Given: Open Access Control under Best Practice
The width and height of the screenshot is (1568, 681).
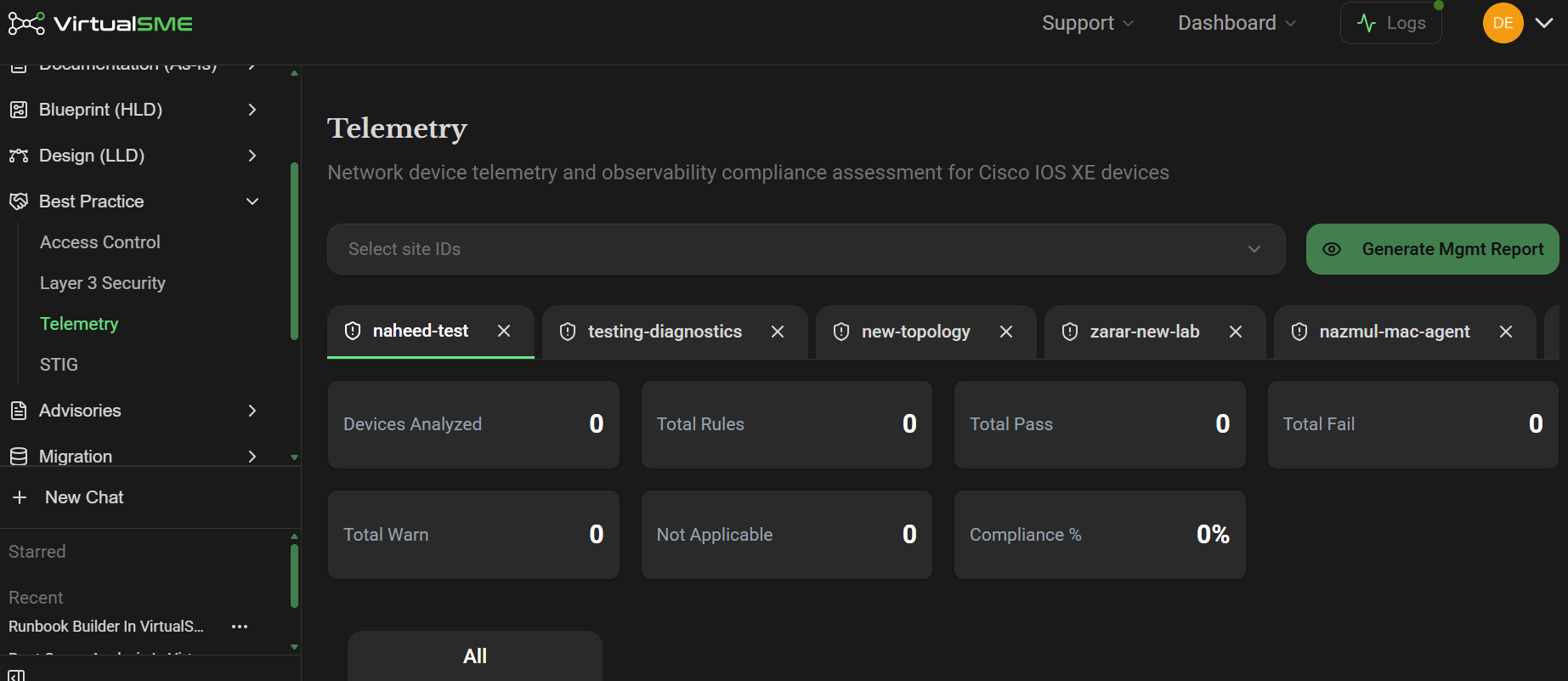Looking at the screenshot, I should 100,242.
